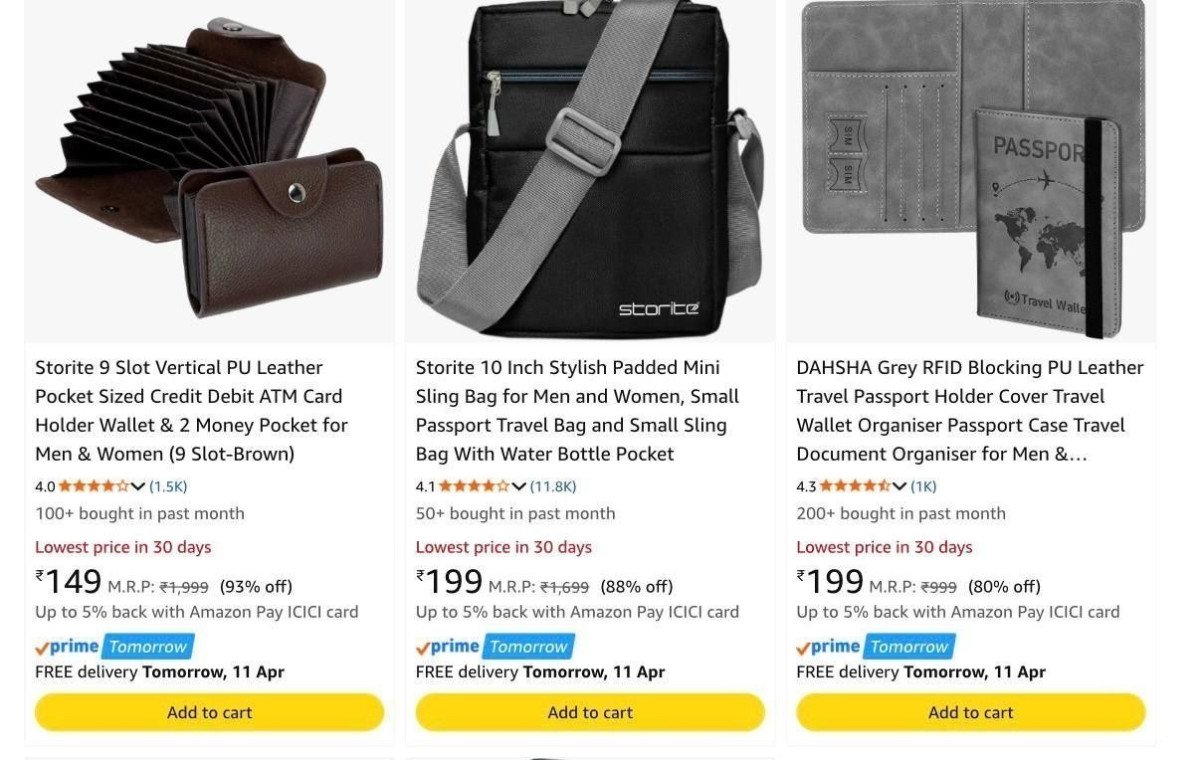Expand rating breakdown chevron for sling bag
The width and height of the screenshot is (1200, 760).
(x=518, y=487)
